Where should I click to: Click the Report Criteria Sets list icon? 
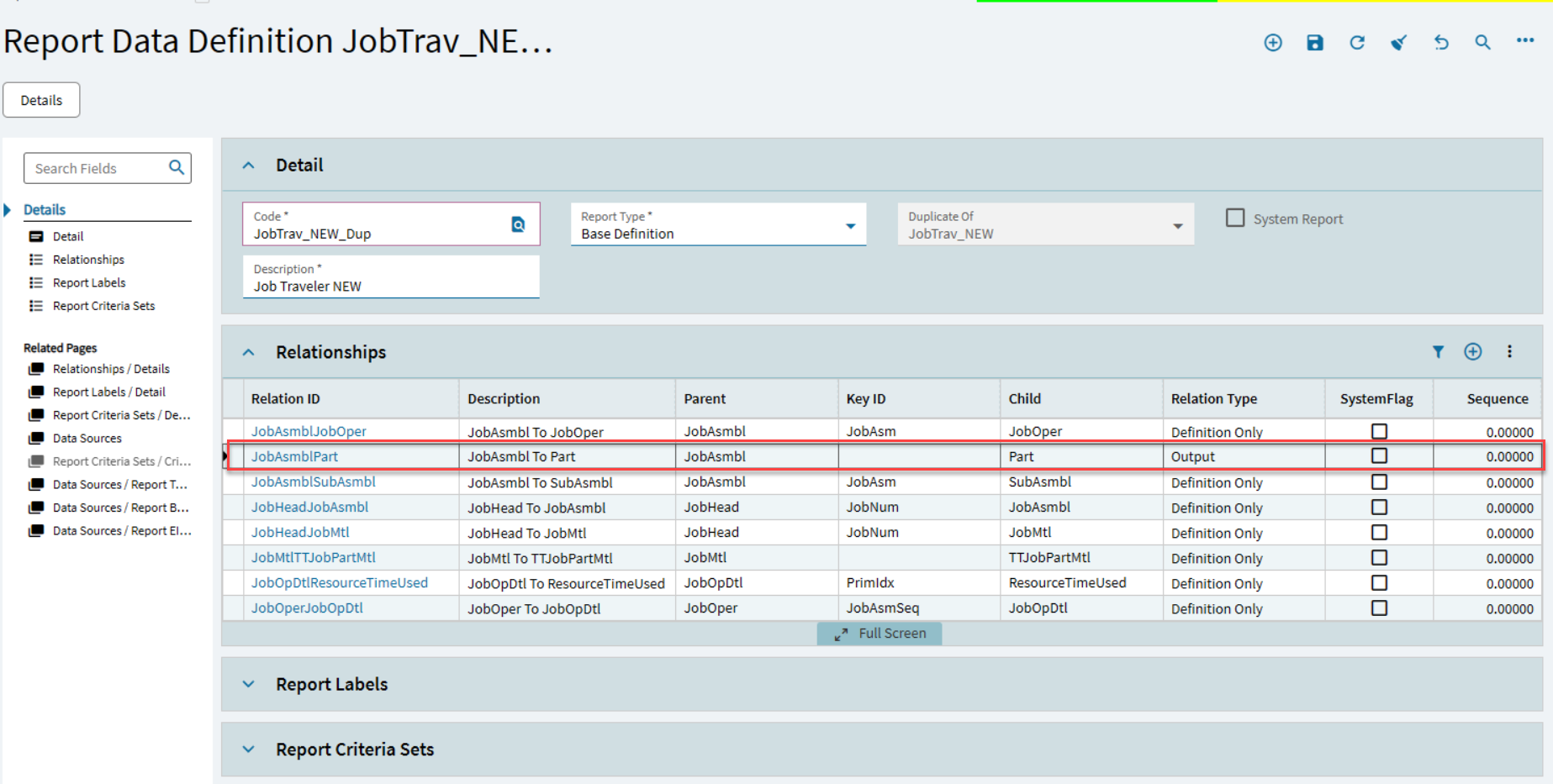[36, 306]
